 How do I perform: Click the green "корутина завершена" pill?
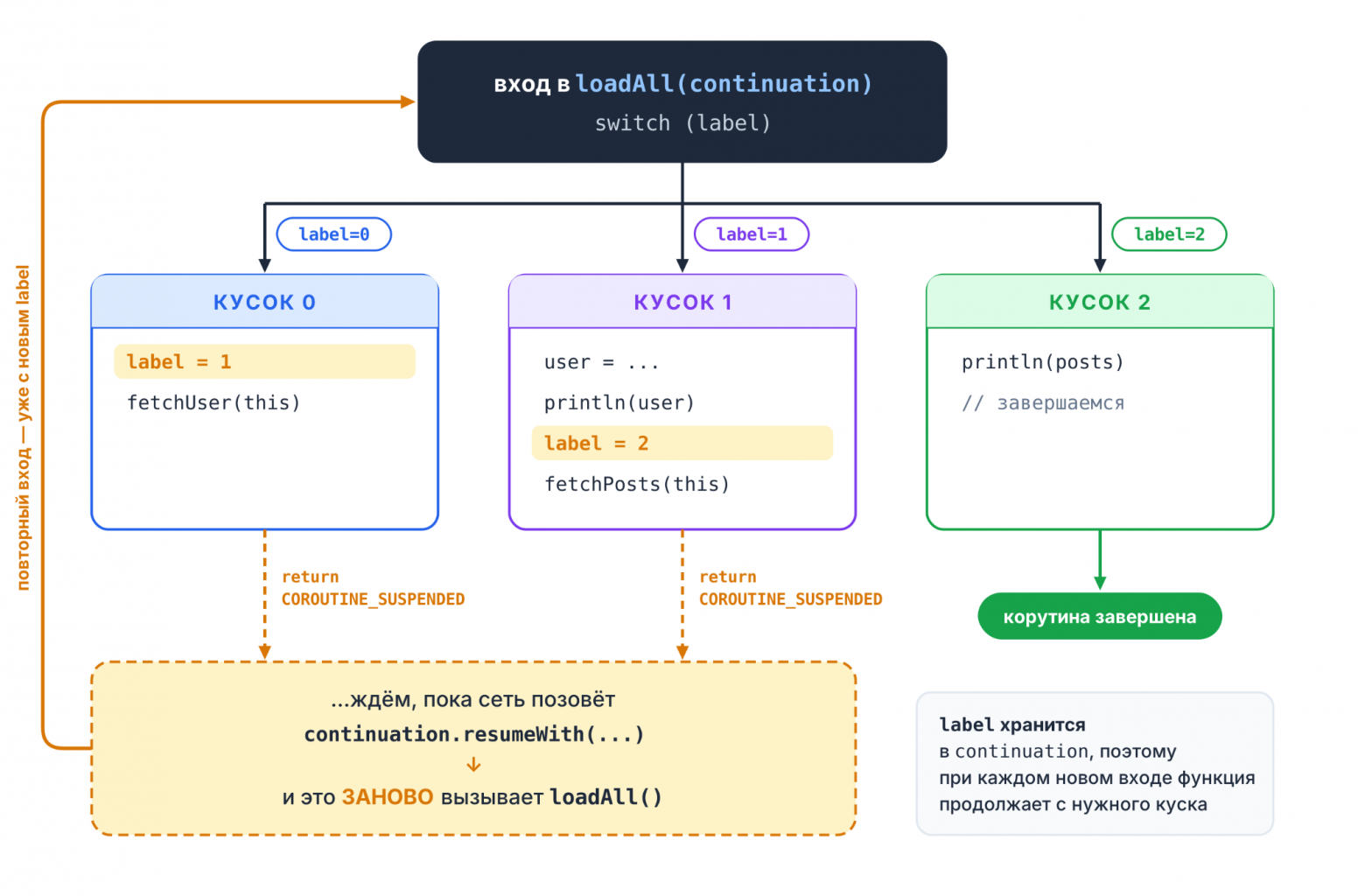(x=1100, y=617)
